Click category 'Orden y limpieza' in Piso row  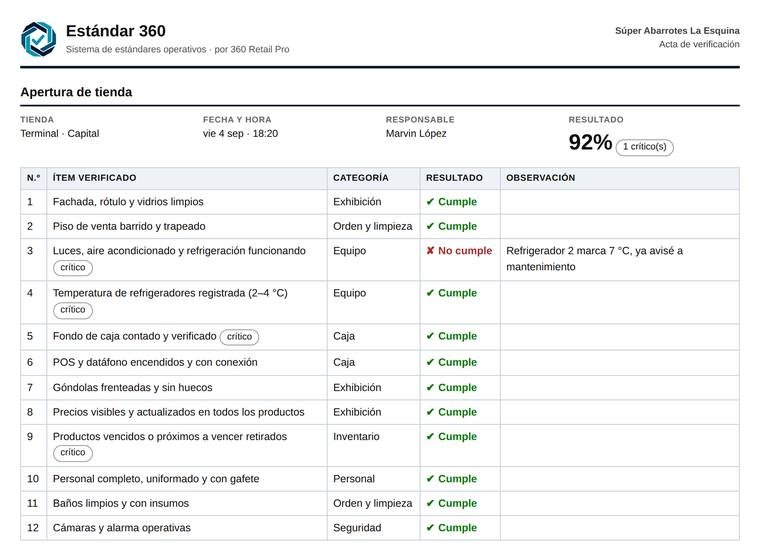(x=373, y=226)
